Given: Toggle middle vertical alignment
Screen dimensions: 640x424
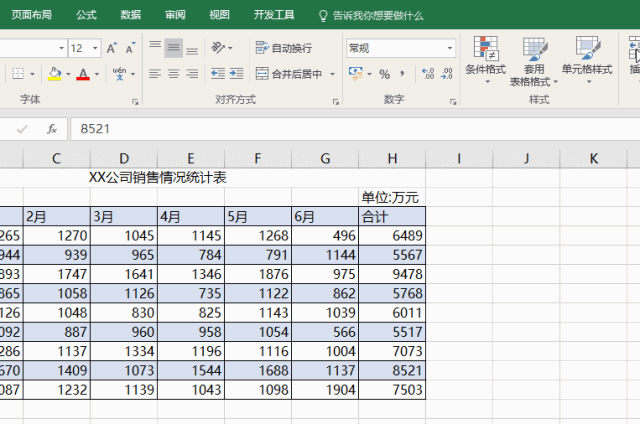Looking at the screenshot, I should coord(174,48).
